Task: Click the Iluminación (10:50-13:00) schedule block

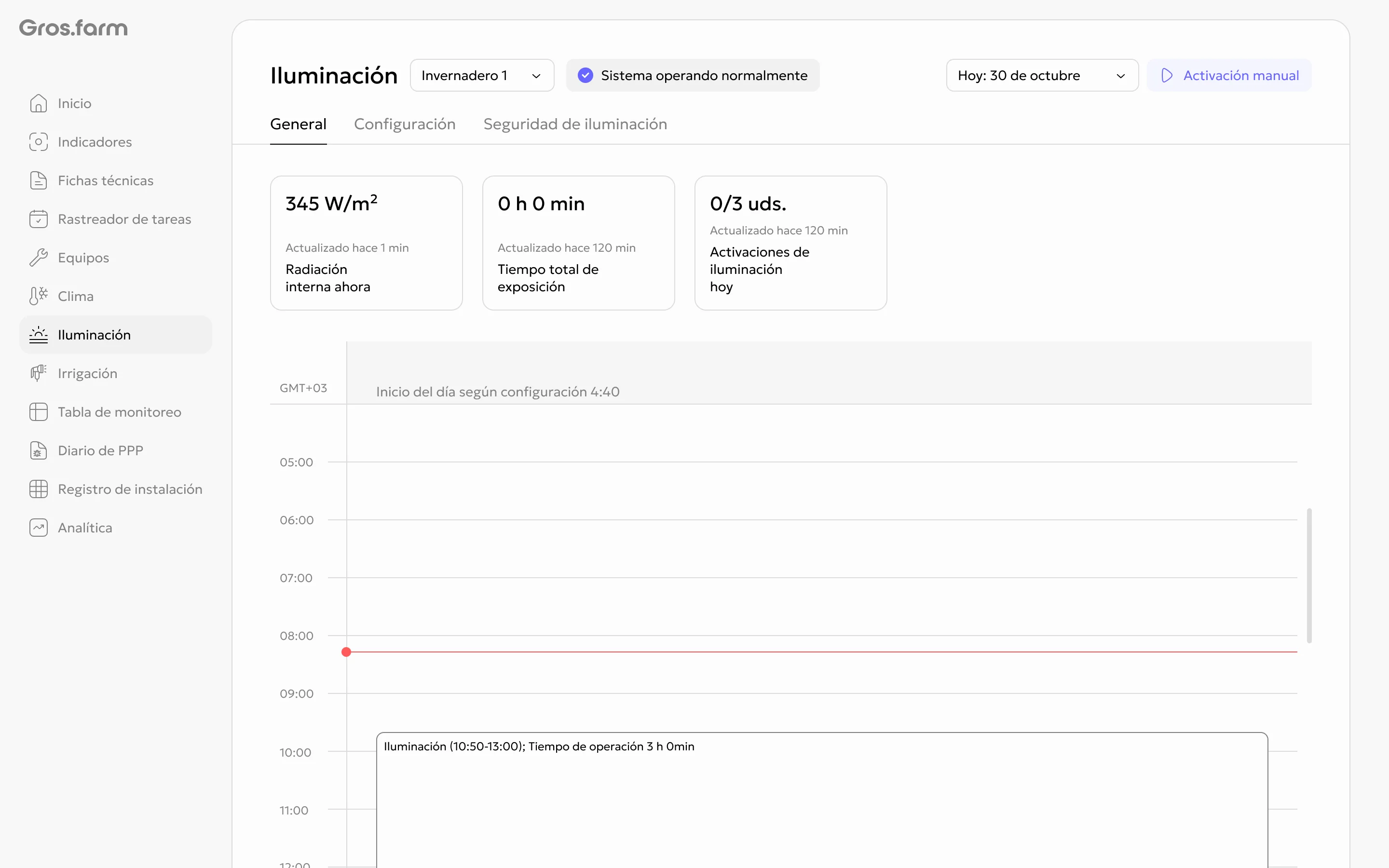Action: (822, 800)
